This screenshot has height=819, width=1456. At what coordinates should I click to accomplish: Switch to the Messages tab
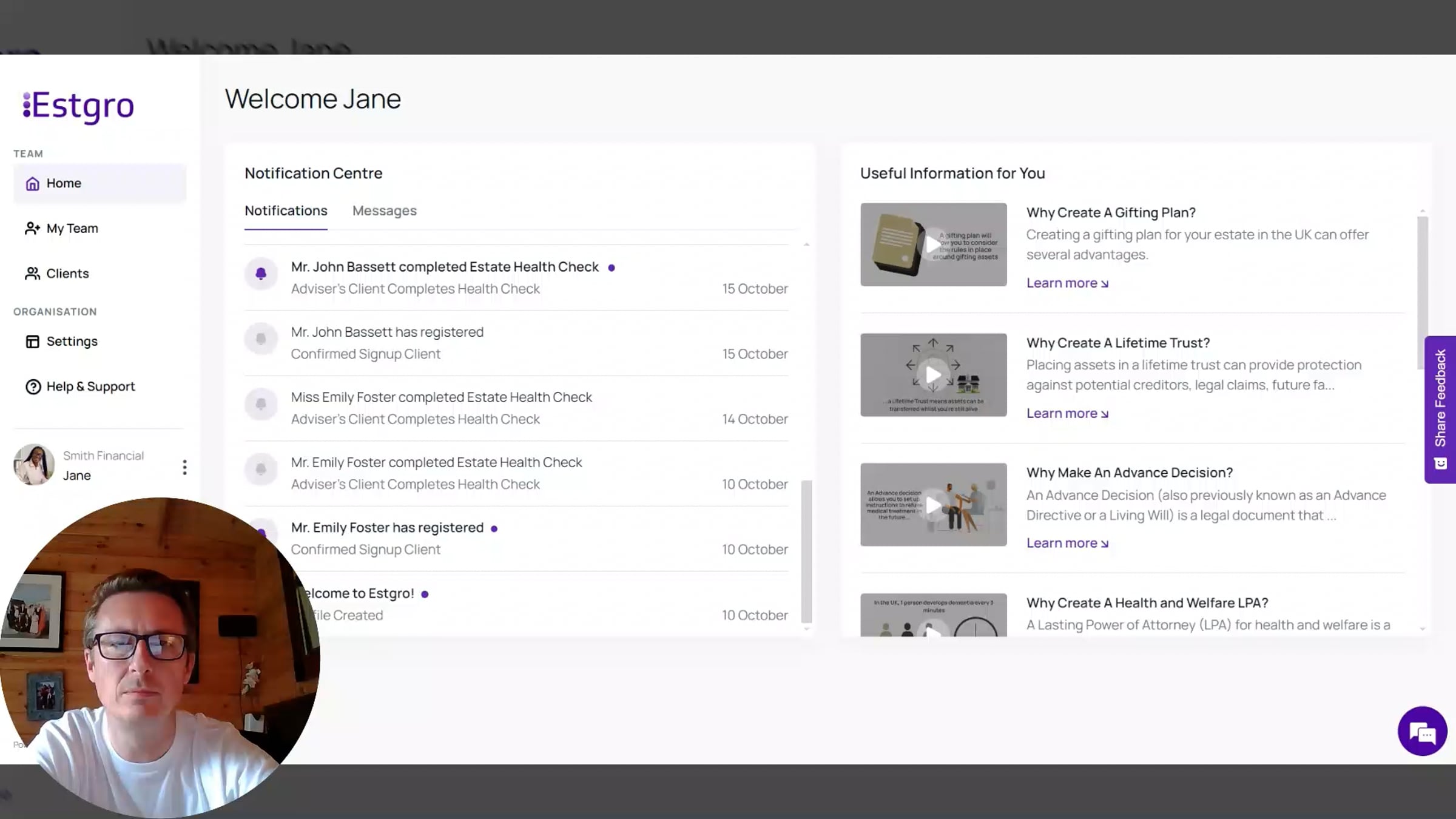385,211
